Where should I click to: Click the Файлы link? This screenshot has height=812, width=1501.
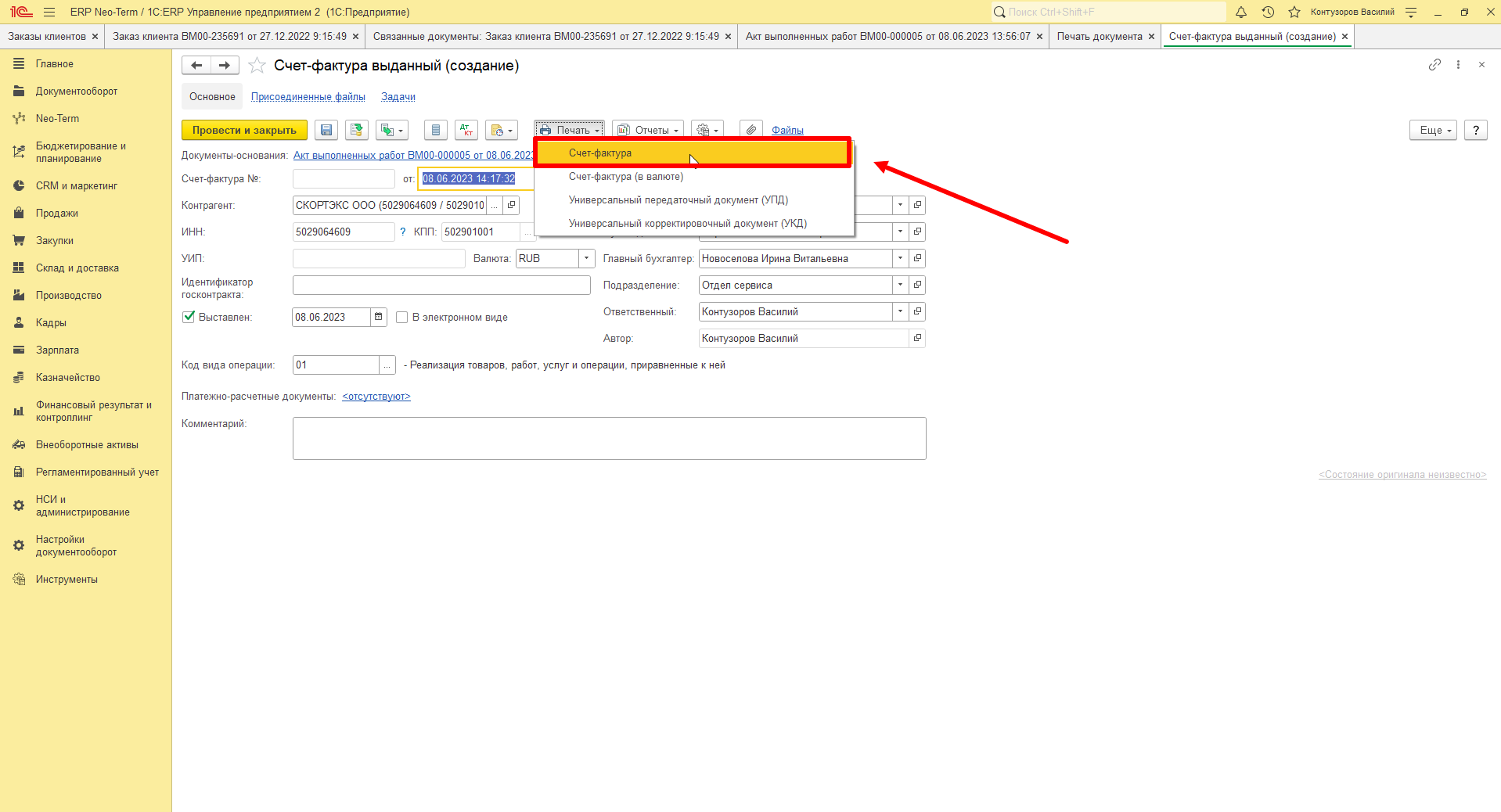point(787,130)
